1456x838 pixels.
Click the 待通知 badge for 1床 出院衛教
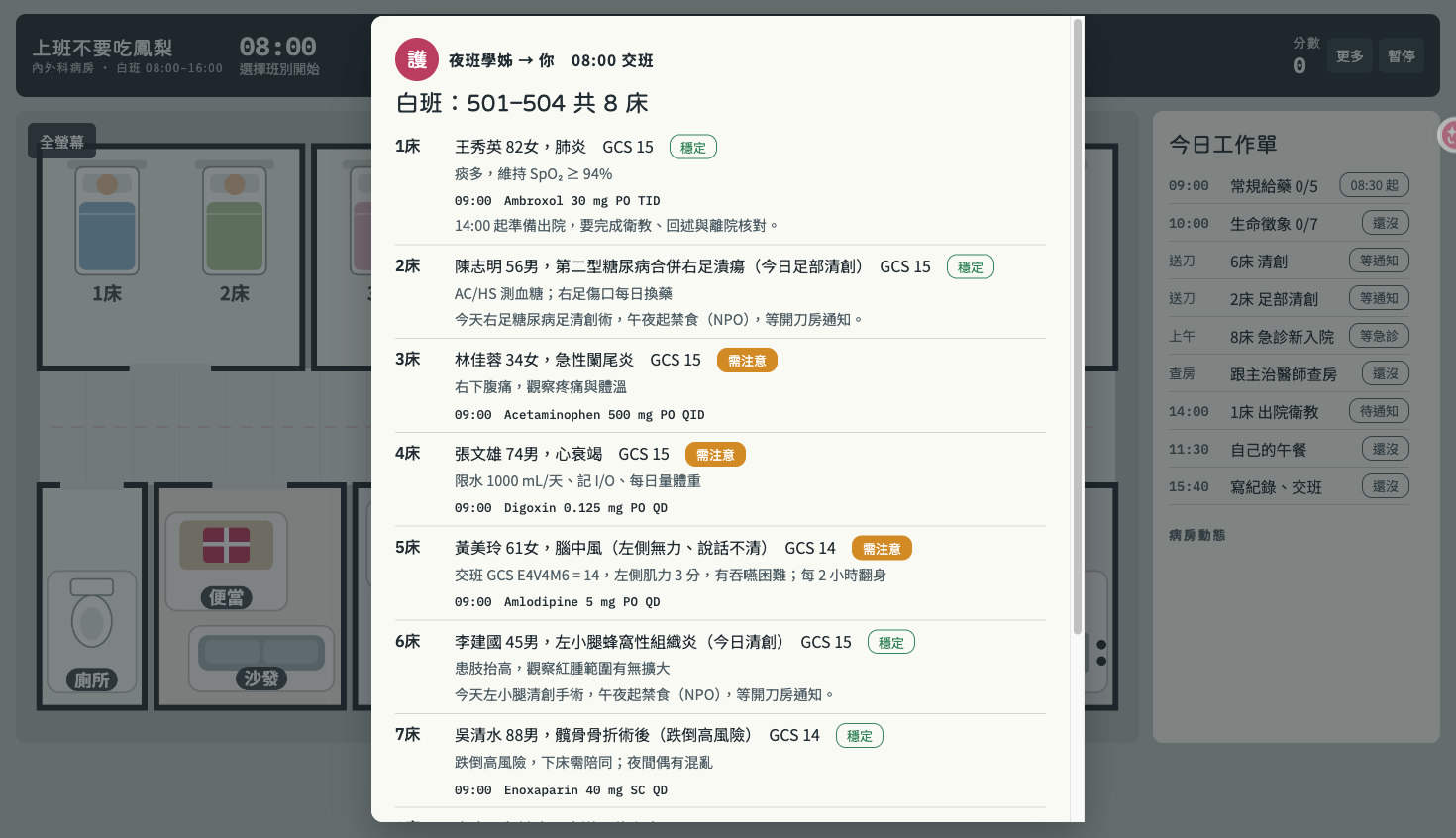1379,411
